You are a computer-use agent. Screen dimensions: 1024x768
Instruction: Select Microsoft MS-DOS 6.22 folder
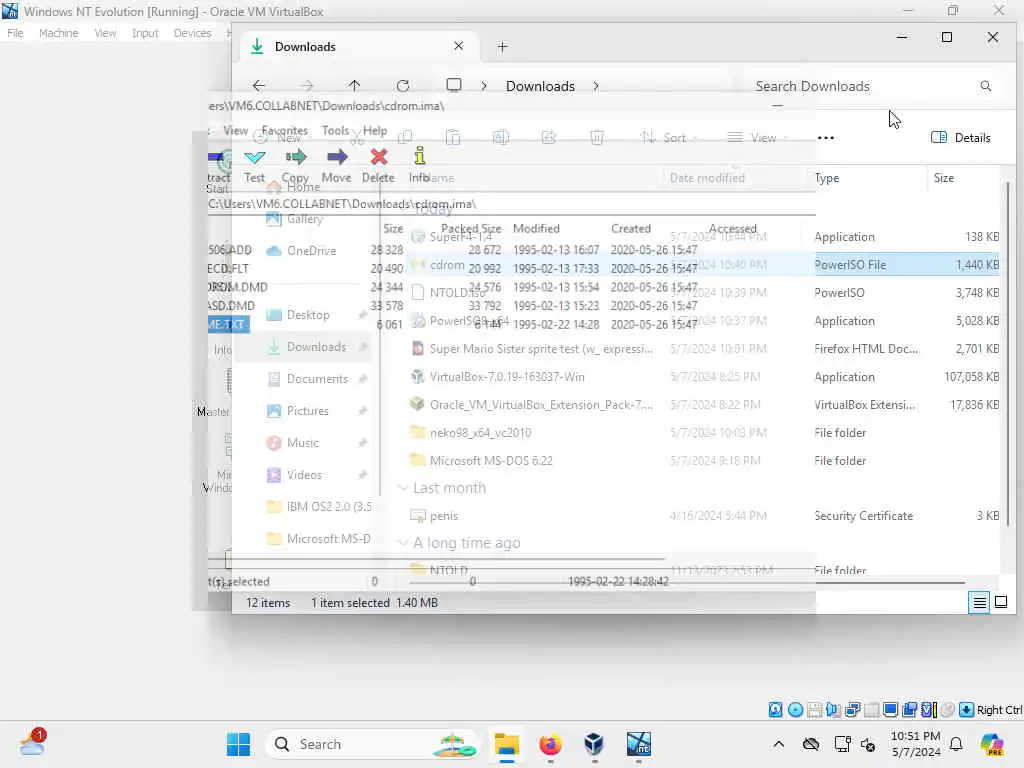pos(490,461)
